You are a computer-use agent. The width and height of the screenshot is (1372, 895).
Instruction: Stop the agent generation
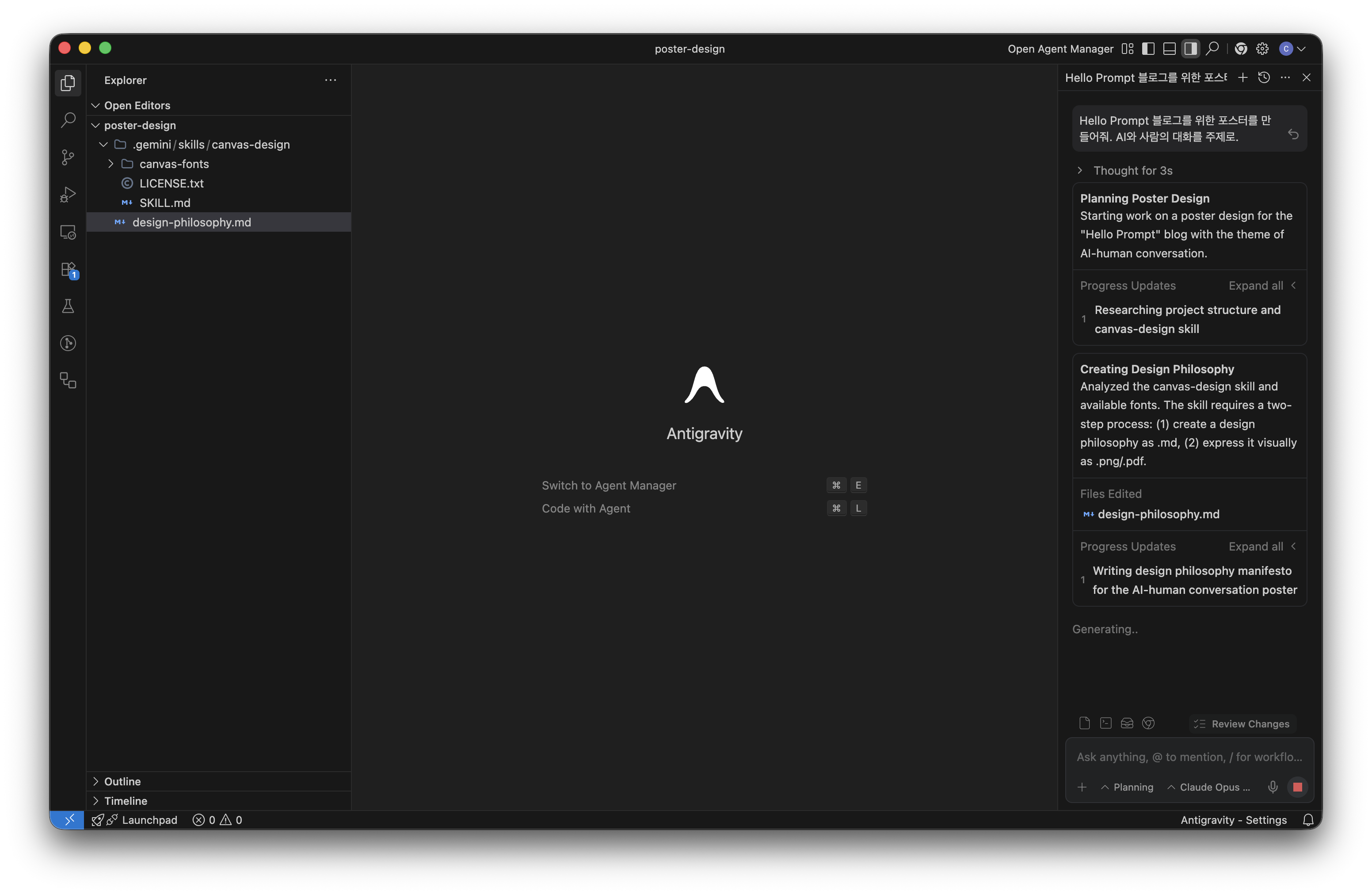[1298, 787]
